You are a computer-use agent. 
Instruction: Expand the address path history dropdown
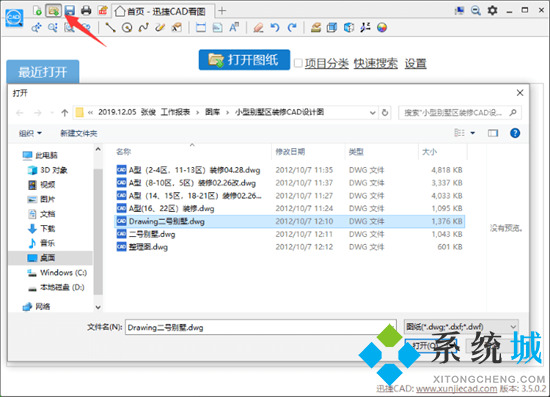(373, 113)
